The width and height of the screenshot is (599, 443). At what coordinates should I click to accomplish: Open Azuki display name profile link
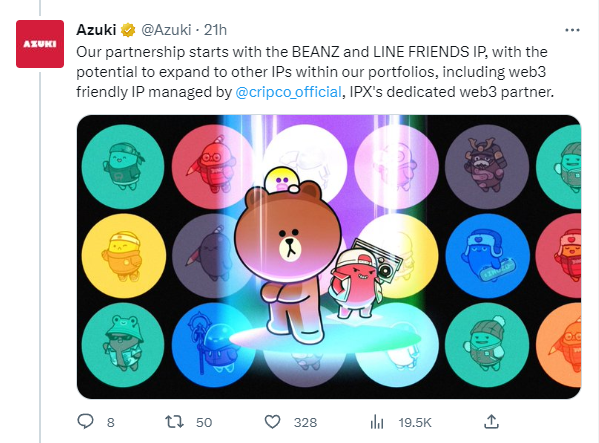tap(96, 30)
